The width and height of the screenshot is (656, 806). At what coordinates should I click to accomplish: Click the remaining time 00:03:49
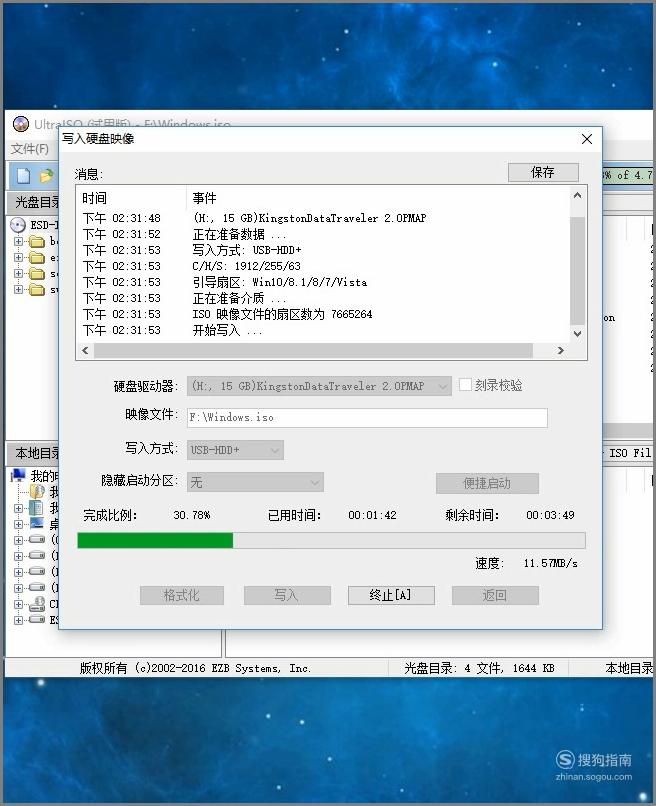[550, 515]
